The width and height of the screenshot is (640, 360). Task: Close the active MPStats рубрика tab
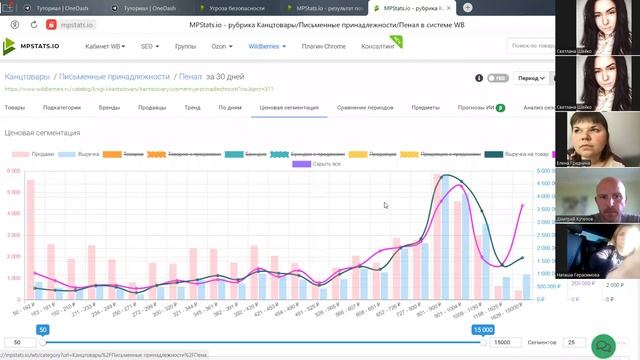[449, 8]
